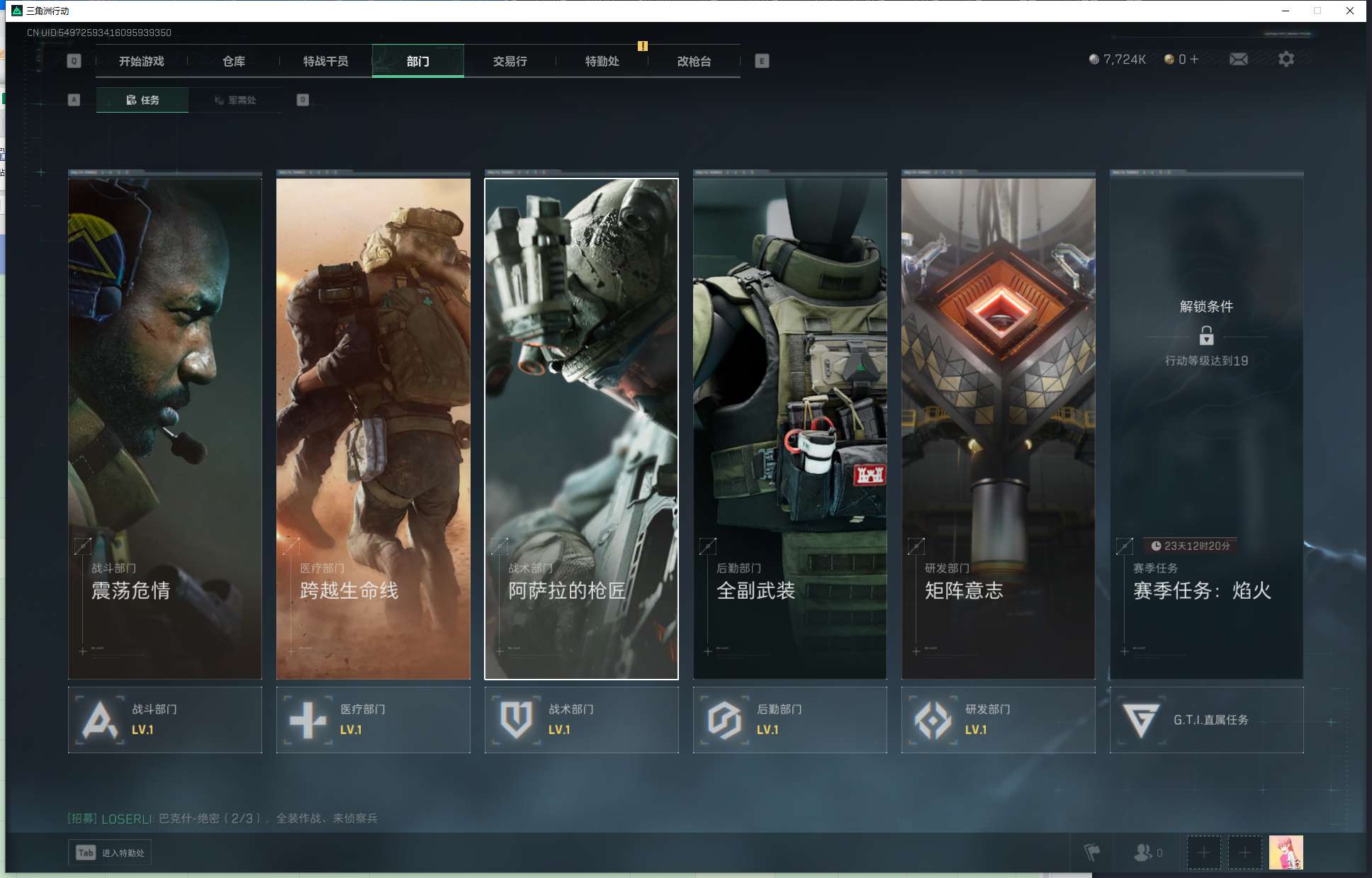Click the 后勤部门 hexagon emblem icon
The image size is (1372, 878).
tap(725, 720)
